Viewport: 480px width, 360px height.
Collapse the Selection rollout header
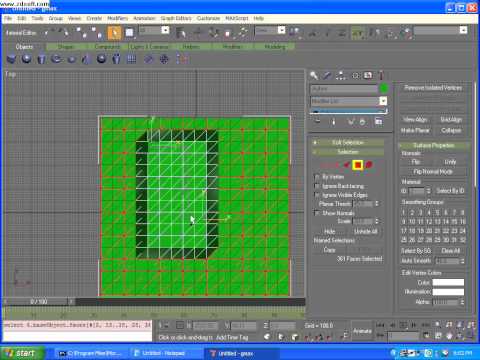(x=348, y=152)
